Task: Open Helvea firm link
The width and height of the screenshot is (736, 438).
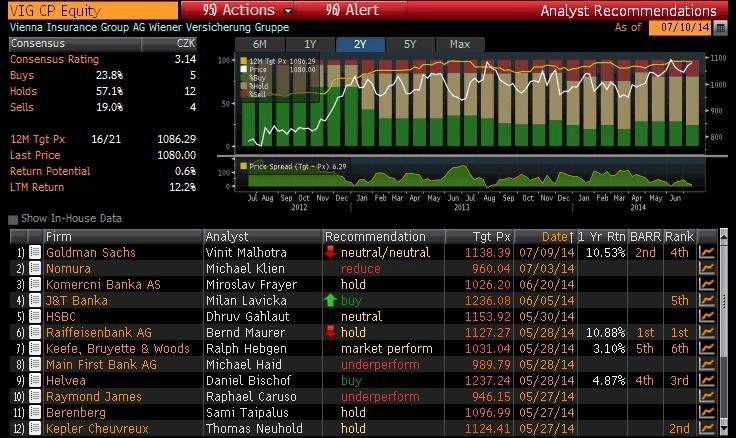Action: click(x=66, y=380)
